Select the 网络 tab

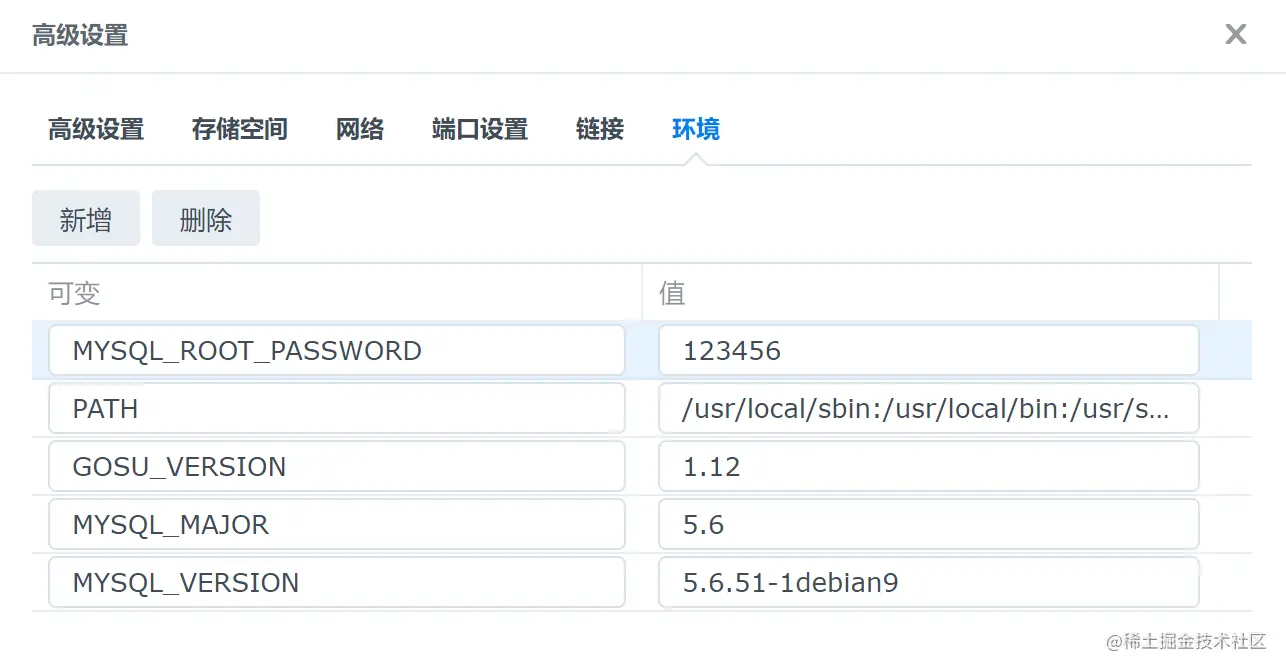click(x=360, y=129)
